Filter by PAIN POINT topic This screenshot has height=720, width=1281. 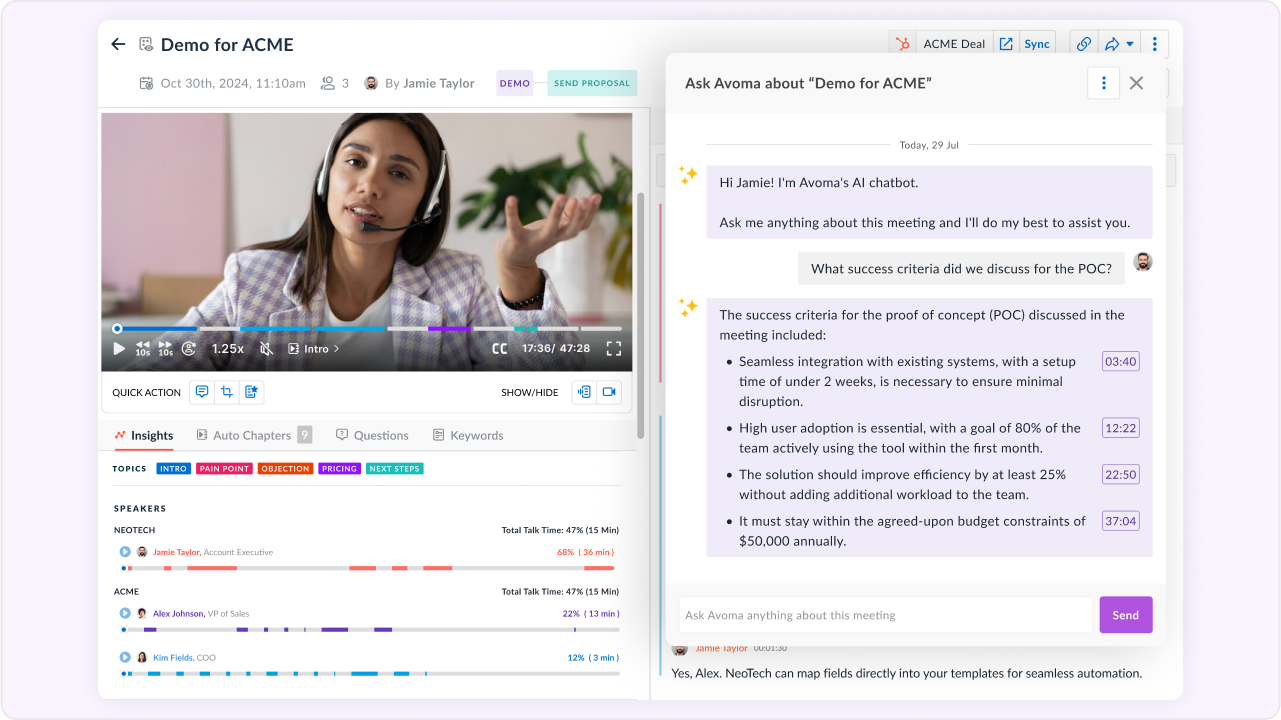pyautogui.click(x=224, y=468)
